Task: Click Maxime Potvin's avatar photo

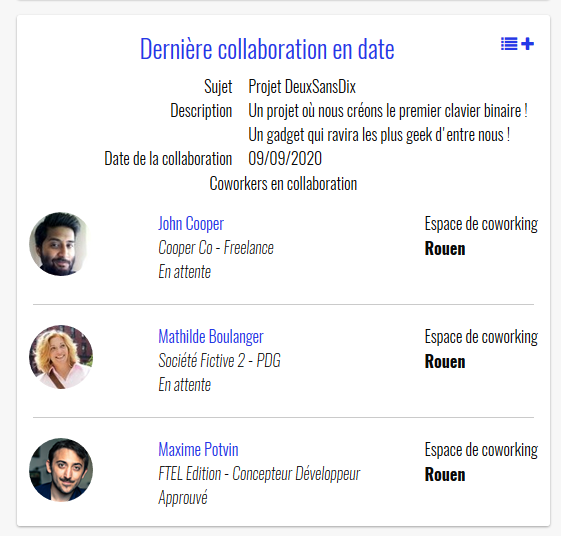Action: [x=61, y=470]
